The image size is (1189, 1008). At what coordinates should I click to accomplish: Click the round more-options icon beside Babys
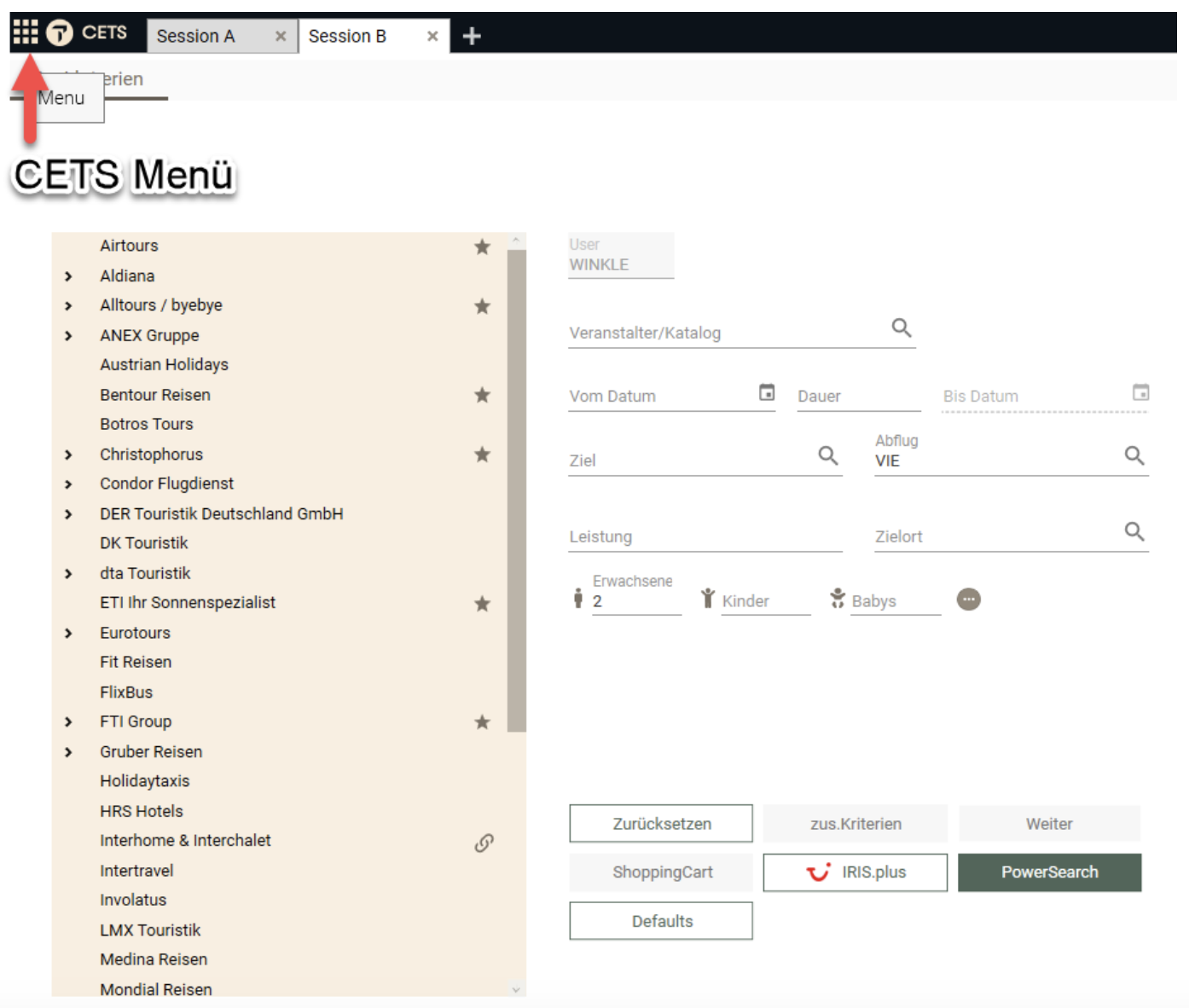pyautogui.click(x=968, y=600)
